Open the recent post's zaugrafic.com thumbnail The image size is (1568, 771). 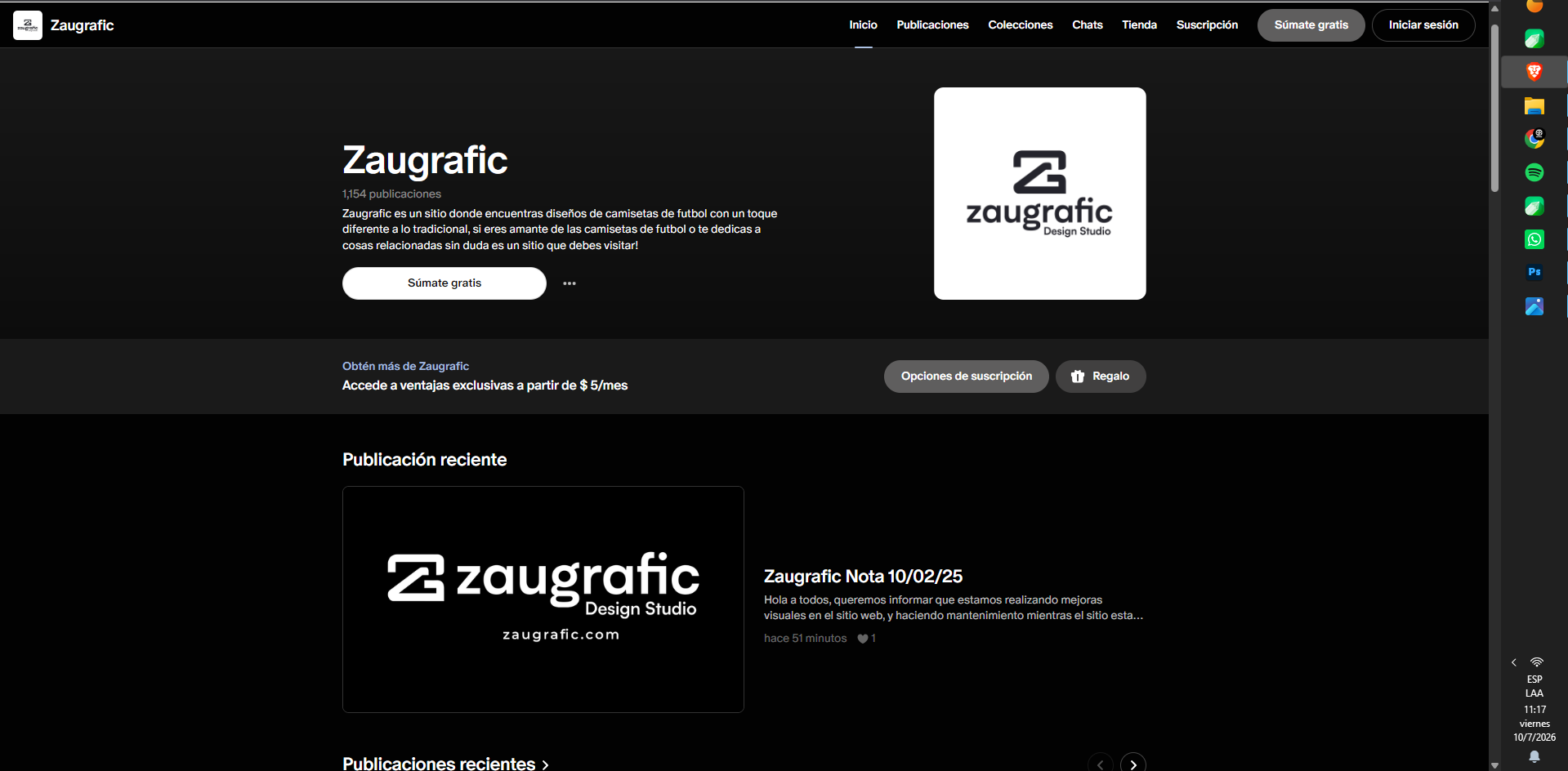(x=543, y=599)
